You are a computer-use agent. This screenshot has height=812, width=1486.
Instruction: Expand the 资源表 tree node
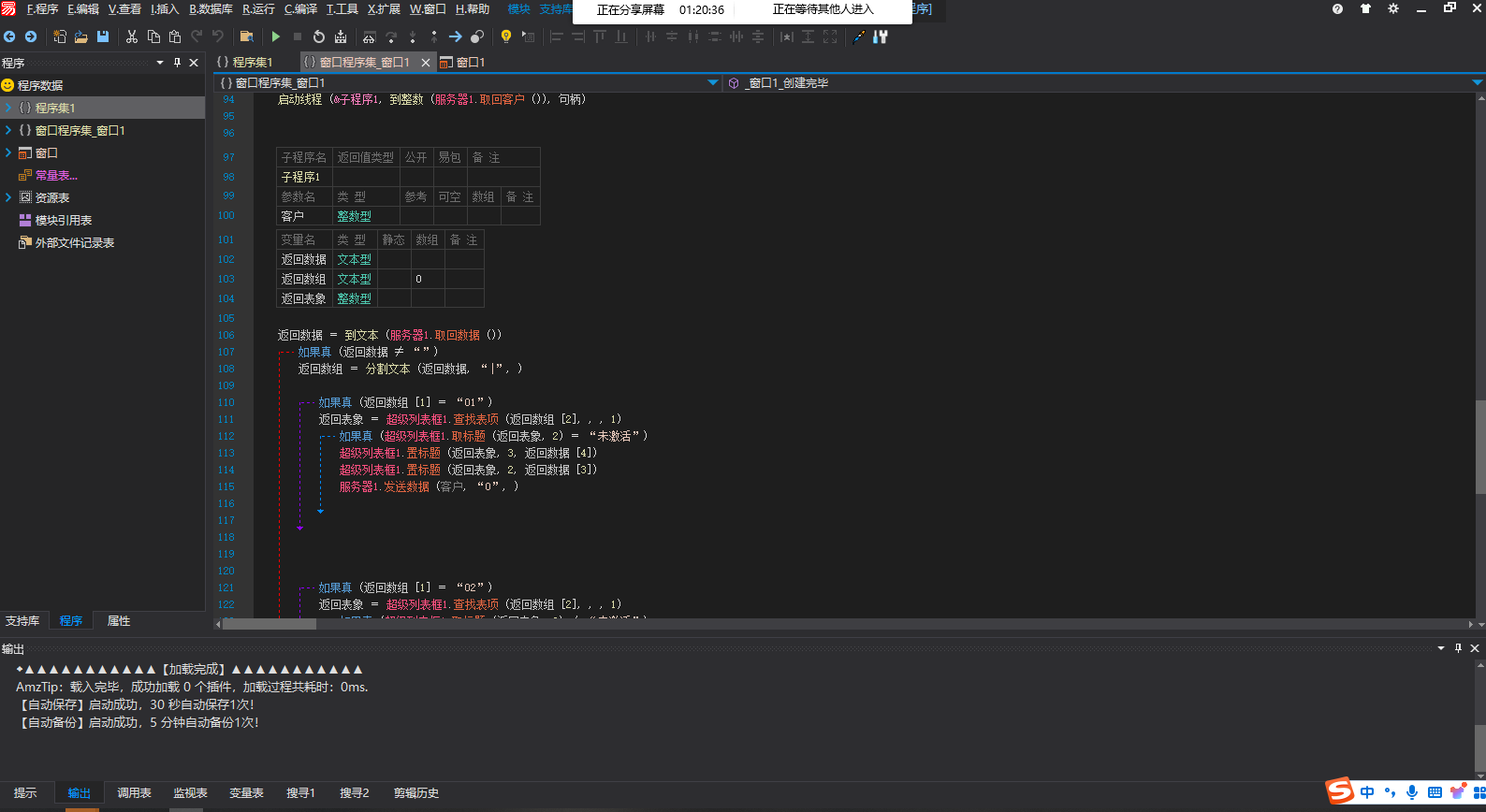(8, 197)
